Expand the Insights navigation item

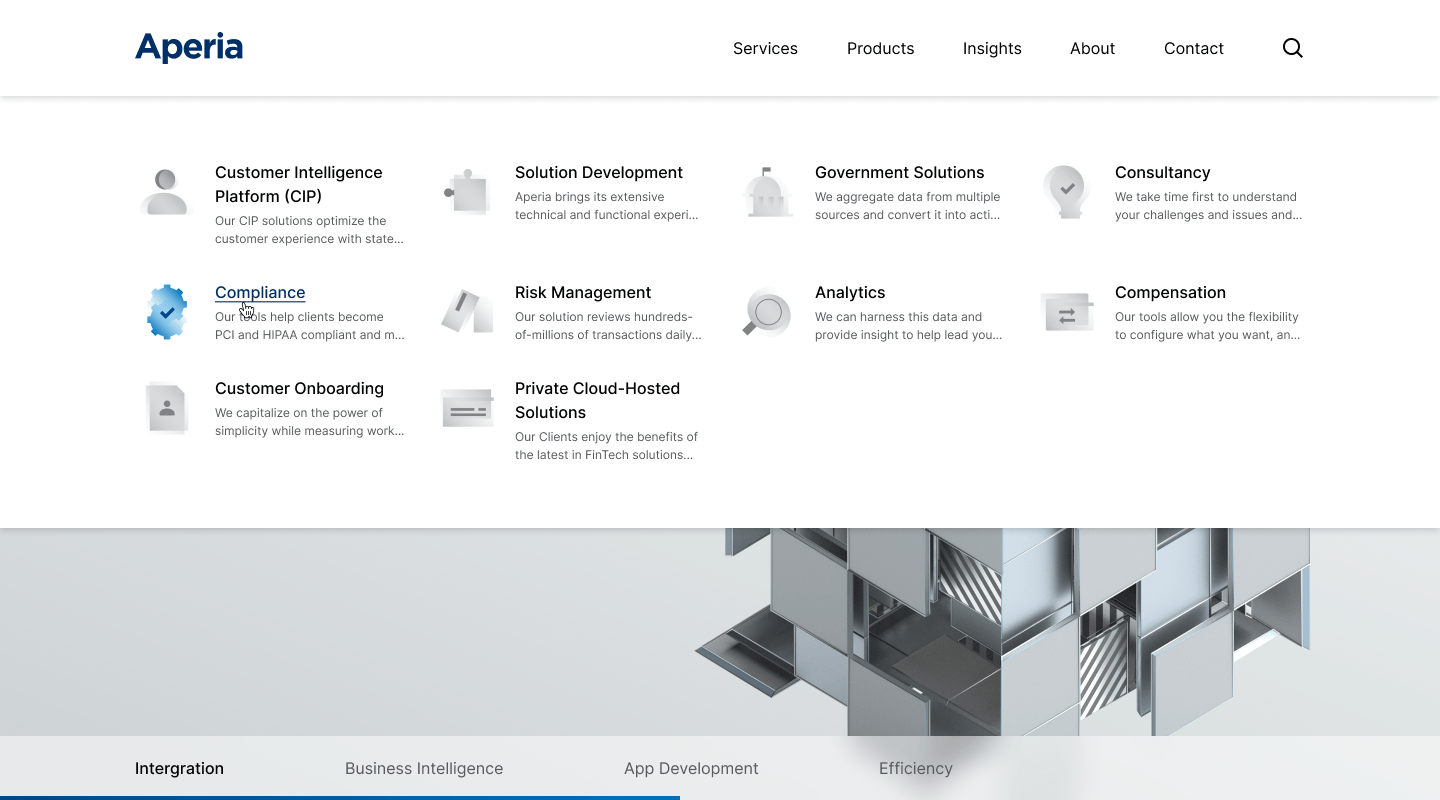992,48
